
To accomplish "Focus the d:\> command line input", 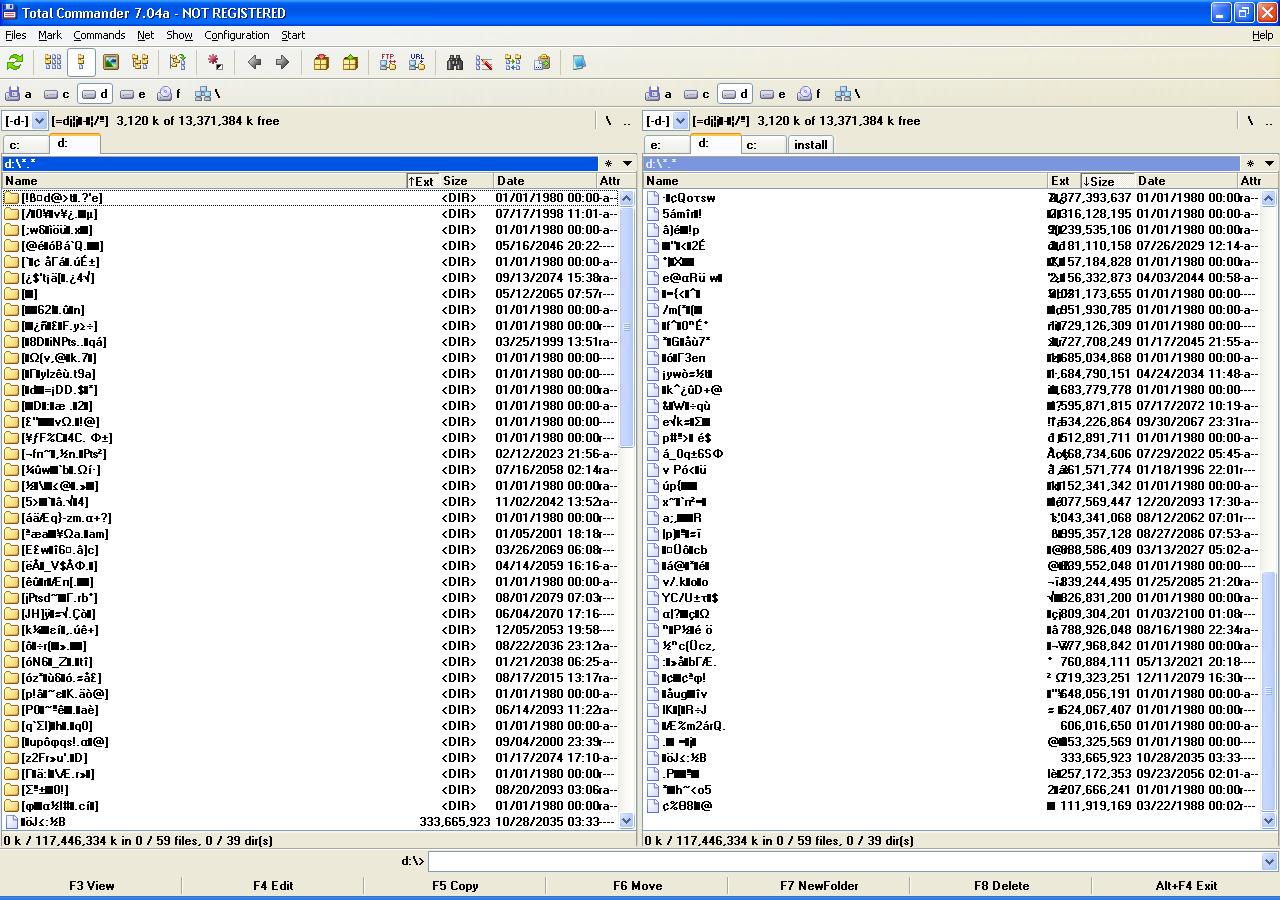I will [x=845, y=861].
